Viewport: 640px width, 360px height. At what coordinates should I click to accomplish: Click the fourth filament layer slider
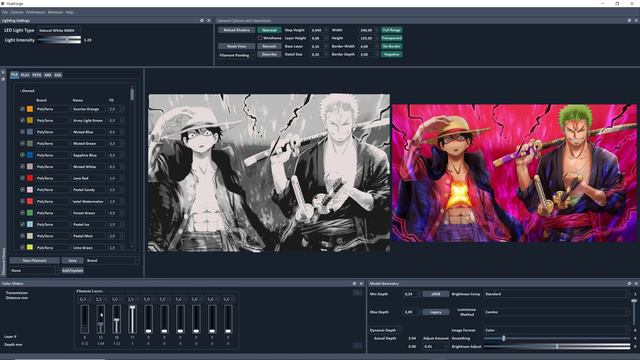click(132, 319)
